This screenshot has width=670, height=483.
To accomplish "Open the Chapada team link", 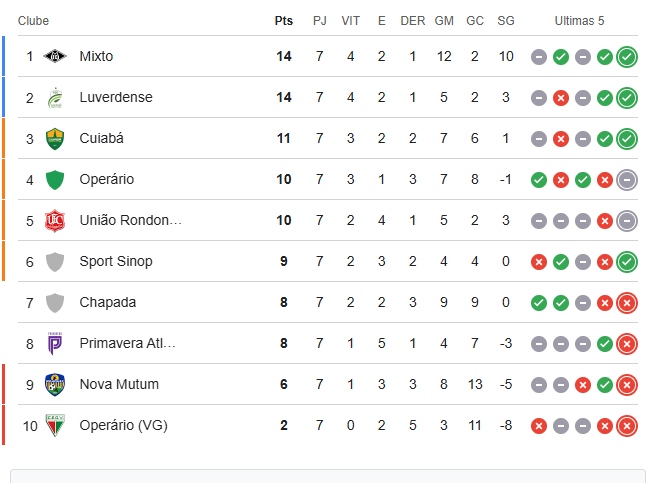I will pos(107,302).
